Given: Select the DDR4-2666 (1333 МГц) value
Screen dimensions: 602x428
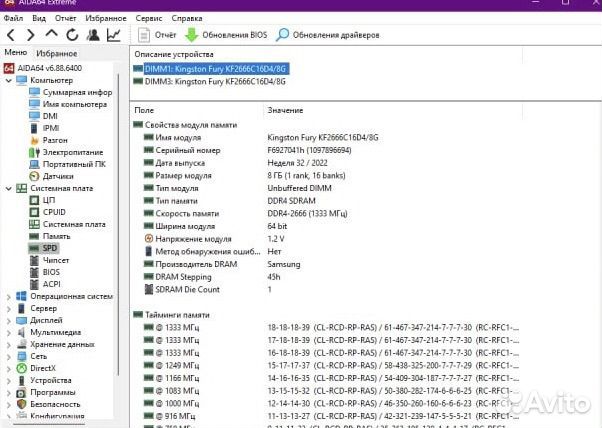Looking at the screenshot, I should tap(307, 213).
